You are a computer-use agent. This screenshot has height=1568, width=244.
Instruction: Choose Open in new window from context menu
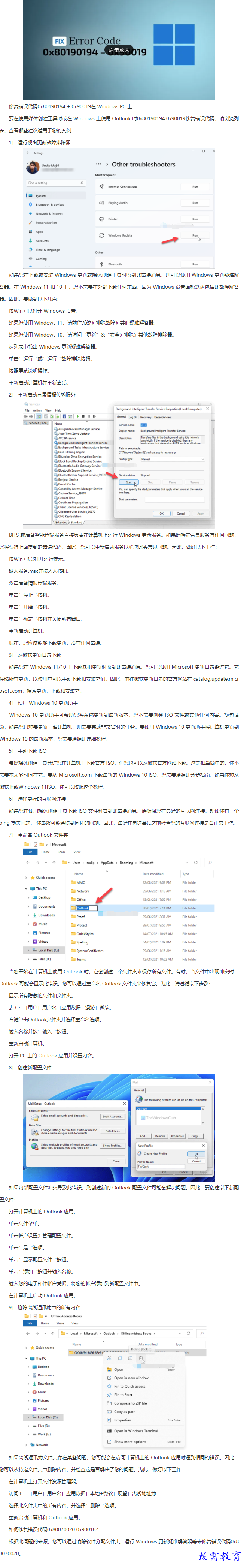tap(131, 1378)
